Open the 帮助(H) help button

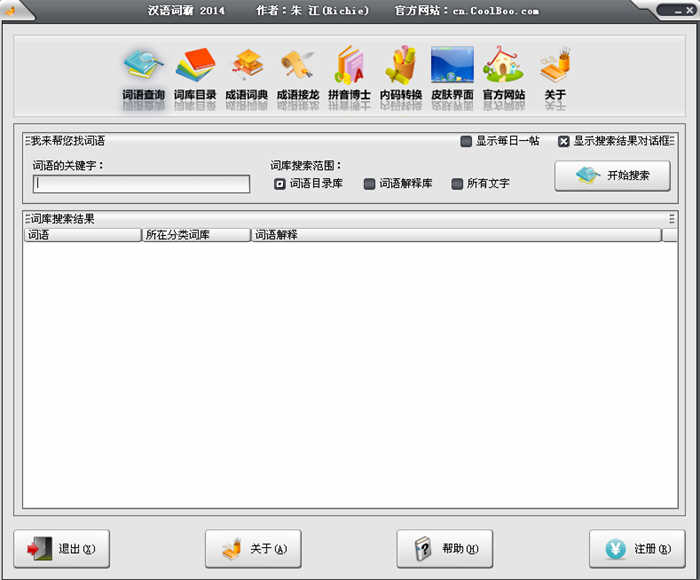coord(445,549)
